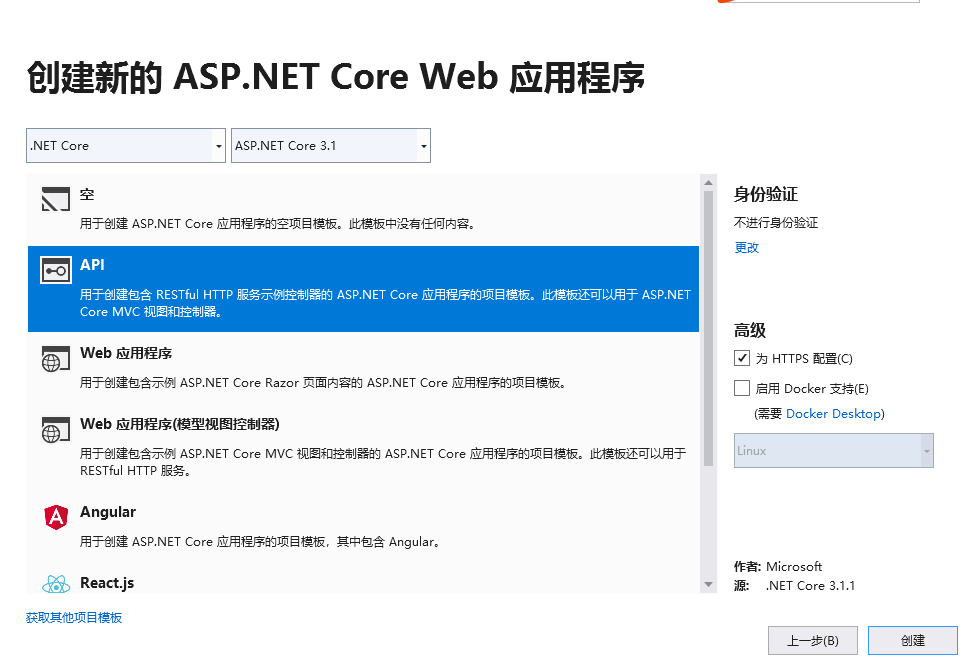Open the .NET Core framework dropdown
This screenshot has width=973, height=672.
click(126, 146)
